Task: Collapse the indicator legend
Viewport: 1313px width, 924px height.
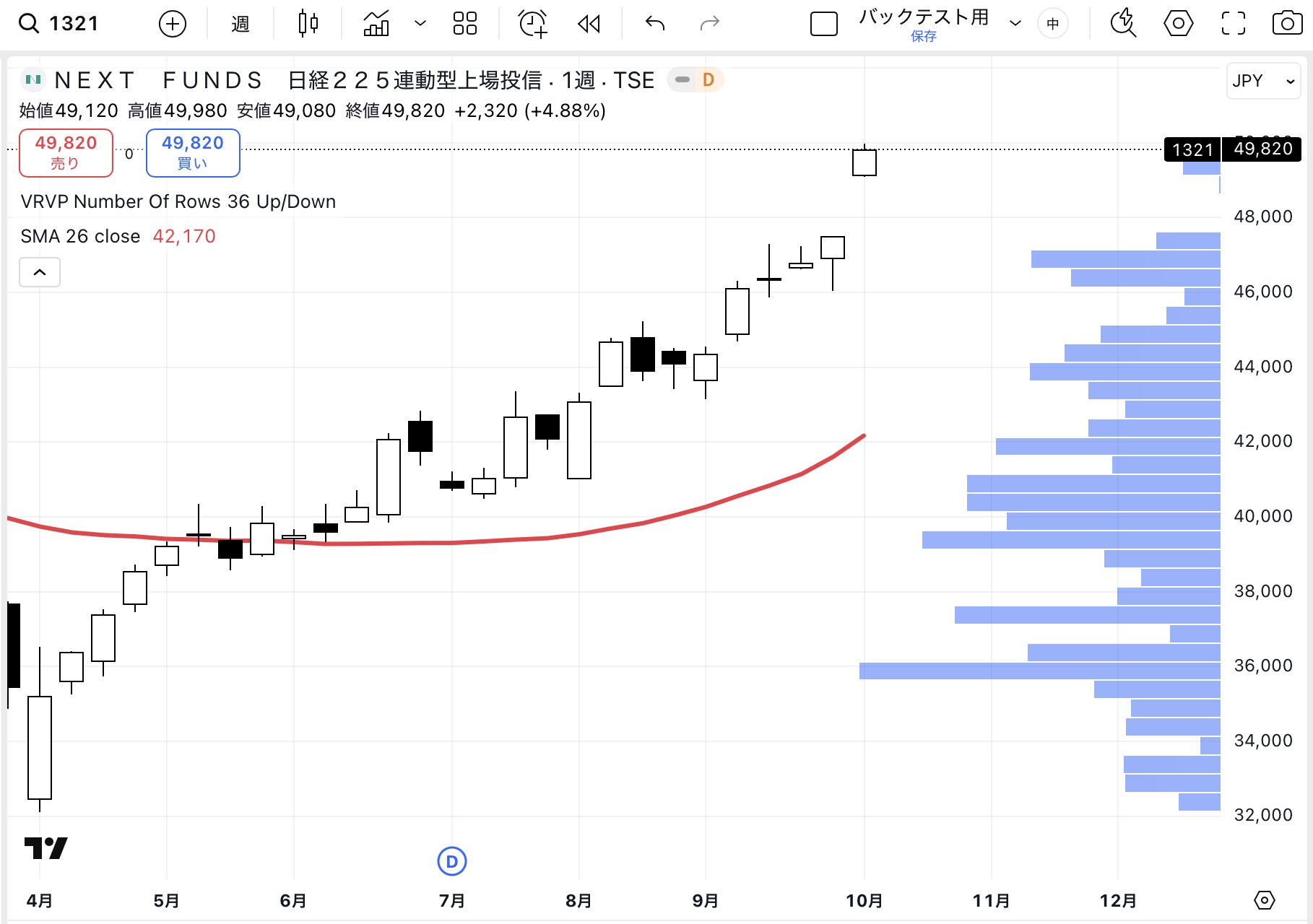Action: [x=40, y=272]
